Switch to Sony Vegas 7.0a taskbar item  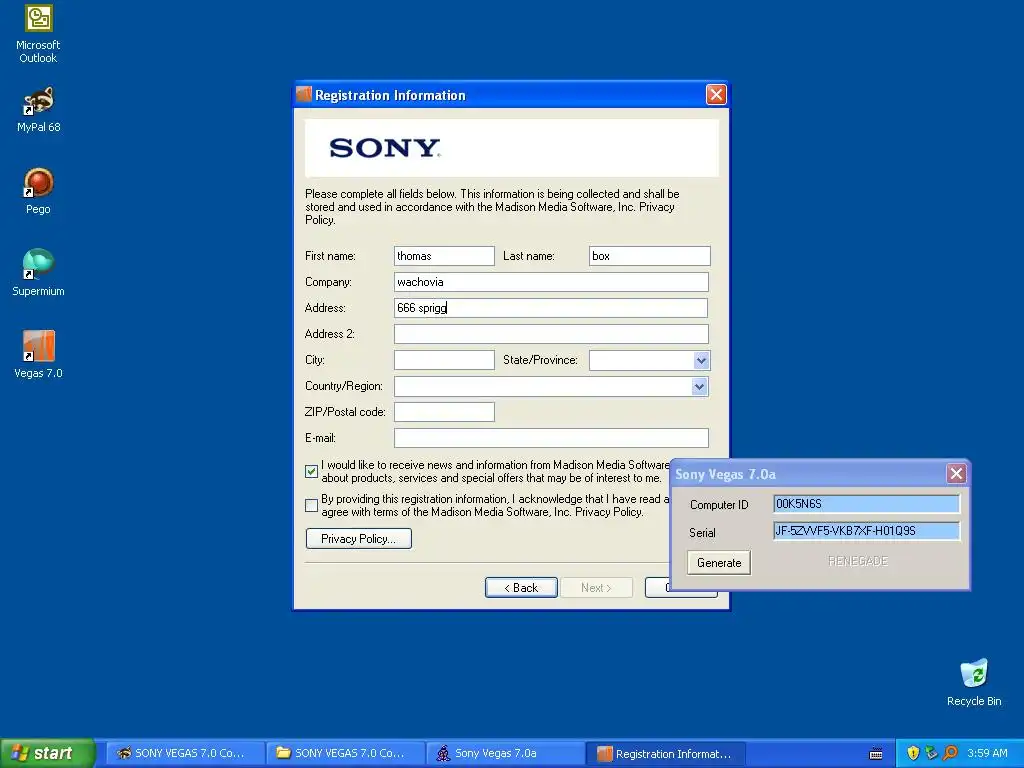pos(505,753)
